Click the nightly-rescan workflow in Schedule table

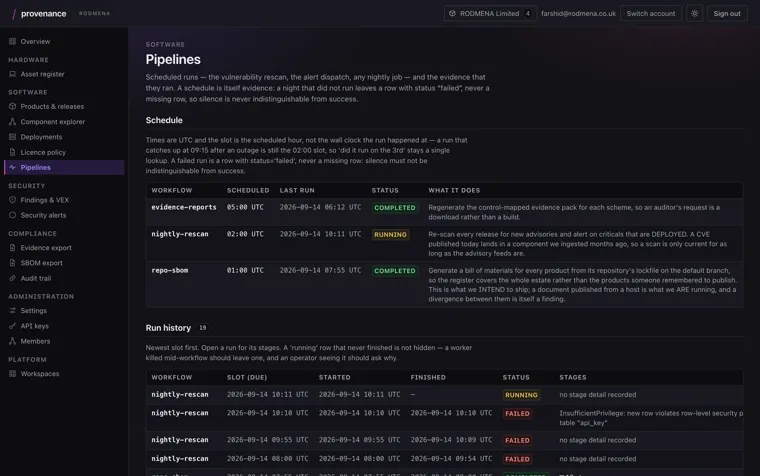coord(180,234)
